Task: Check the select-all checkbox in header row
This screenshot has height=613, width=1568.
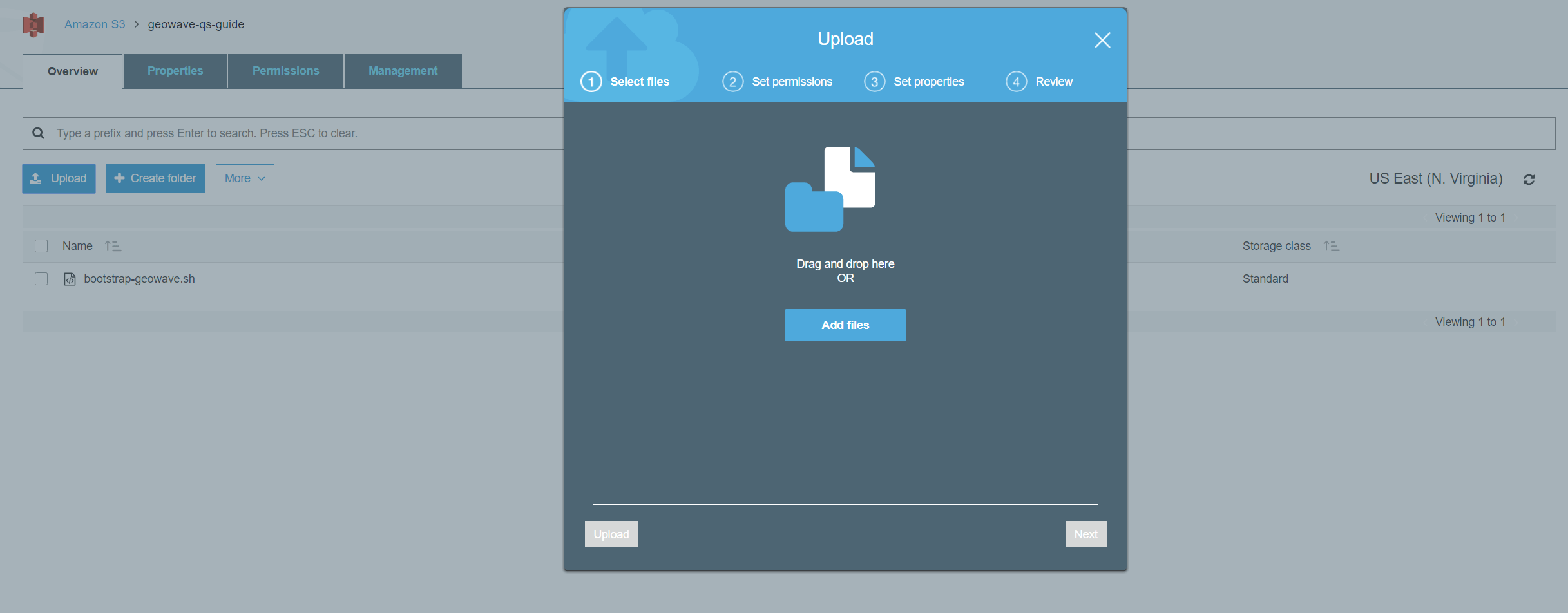Action: [41, 245]
